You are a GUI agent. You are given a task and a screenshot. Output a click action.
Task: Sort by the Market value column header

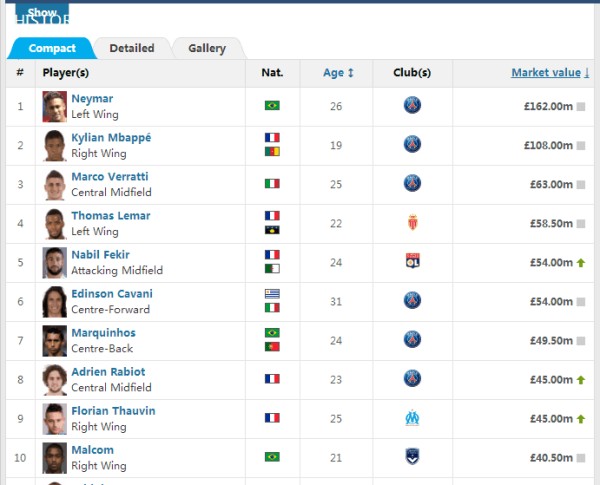pos(550,73)
